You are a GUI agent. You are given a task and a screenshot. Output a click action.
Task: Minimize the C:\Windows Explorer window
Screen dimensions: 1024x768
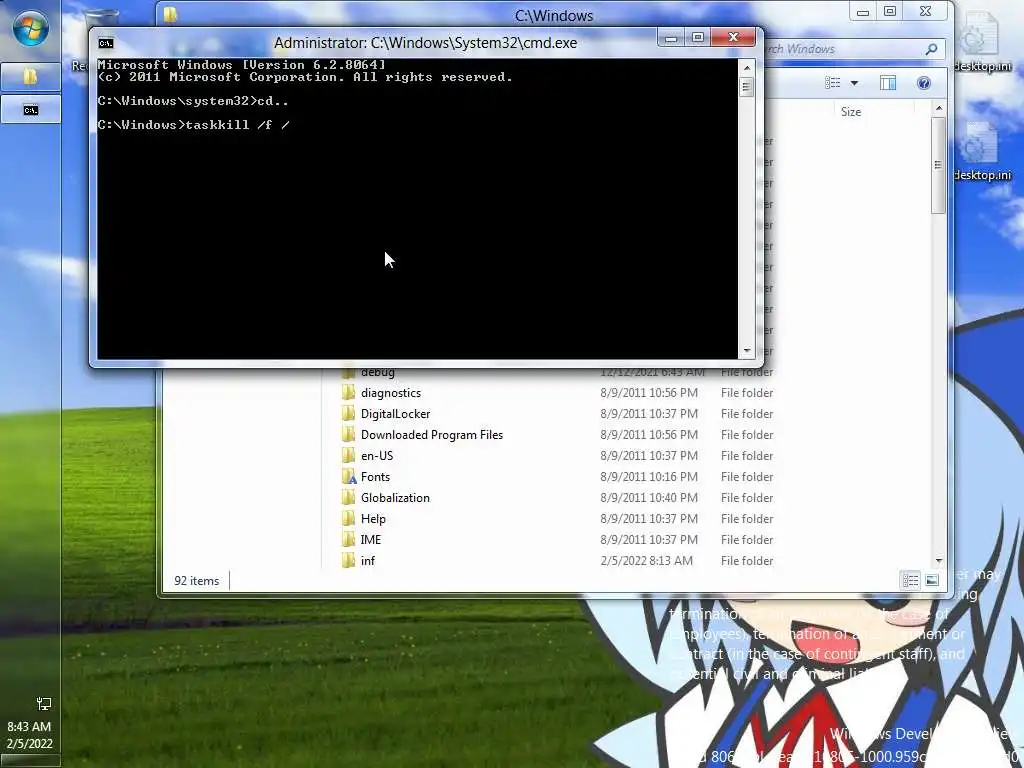tap(863, 12)
